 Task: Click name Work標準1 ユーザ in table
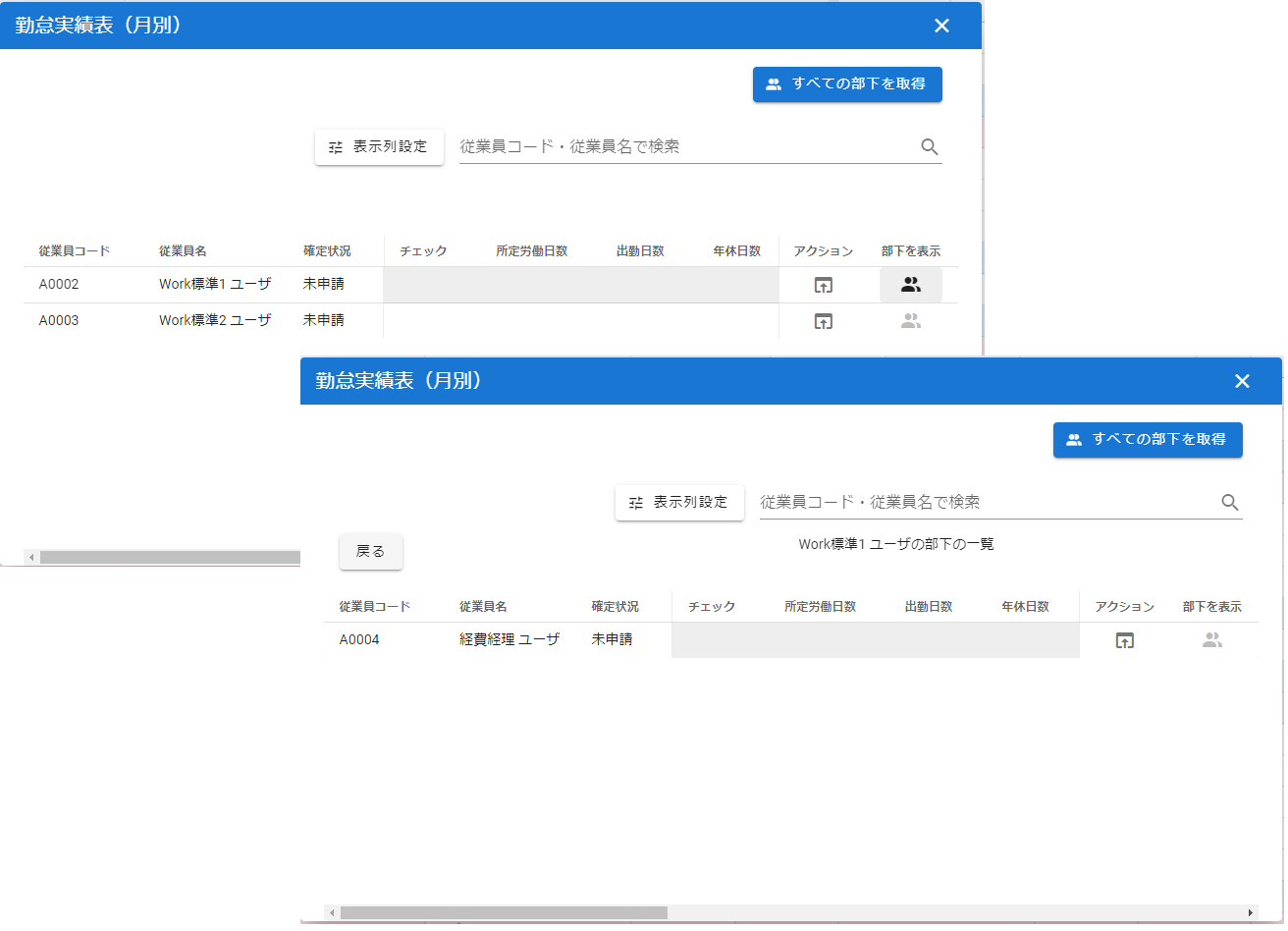pos(215,285)
